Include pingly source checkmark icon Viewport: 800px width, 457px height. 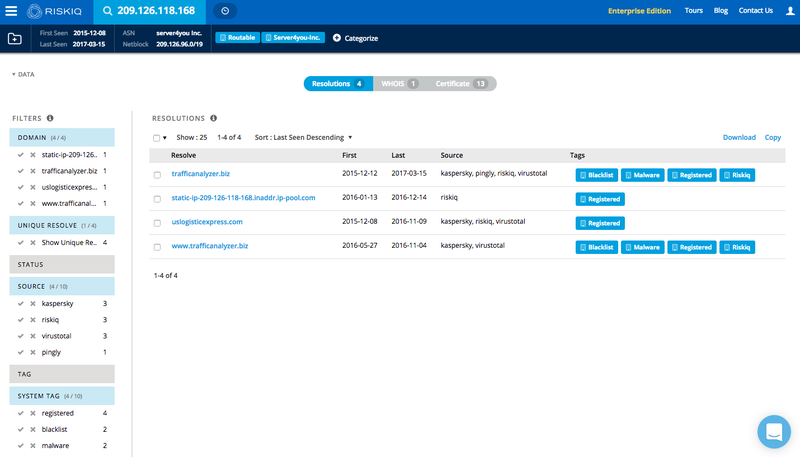[20, 352]
